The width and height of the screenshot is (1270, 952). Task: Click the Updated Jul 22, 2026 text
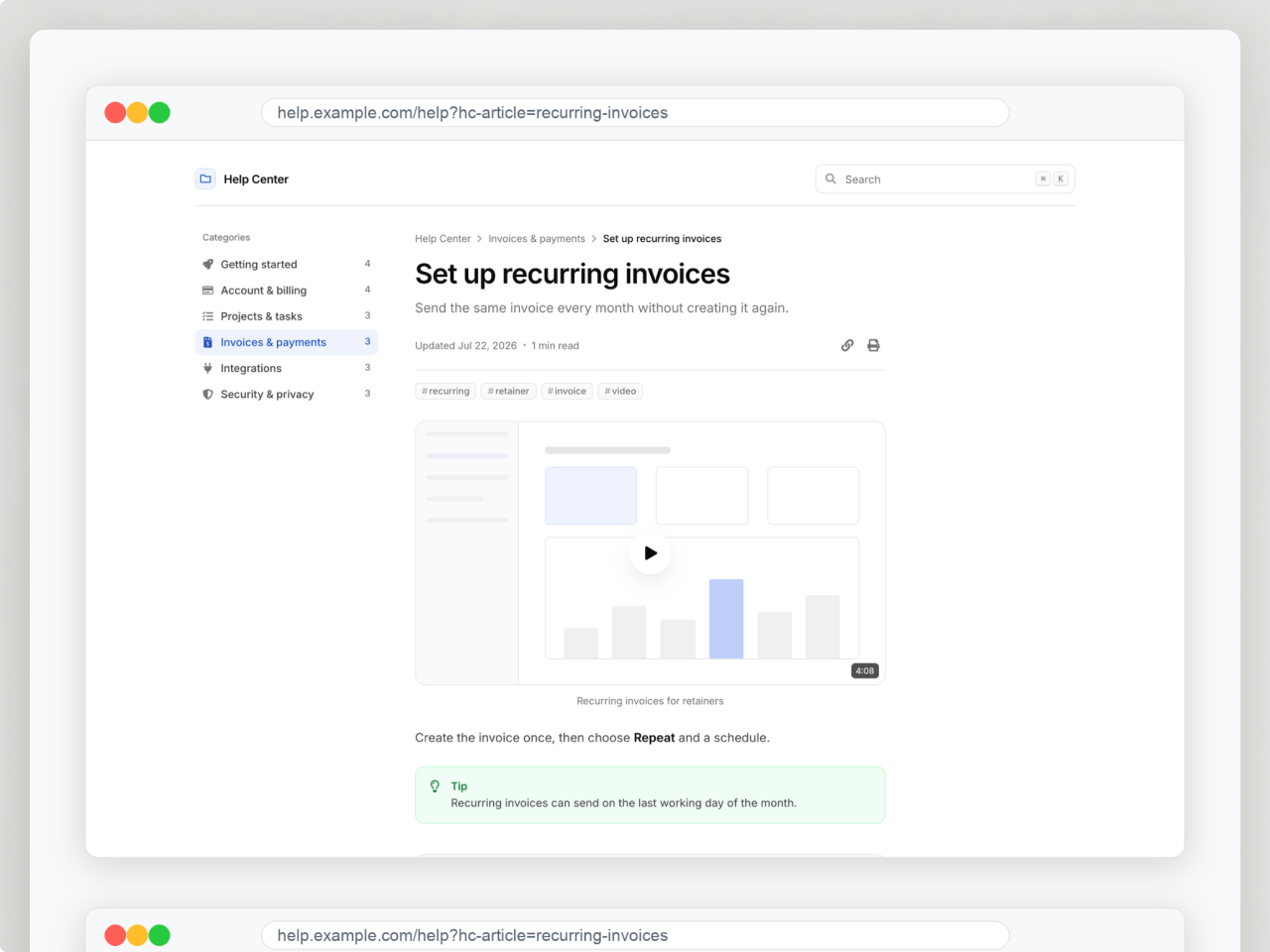pyautogui.click(x=465, y=346)
